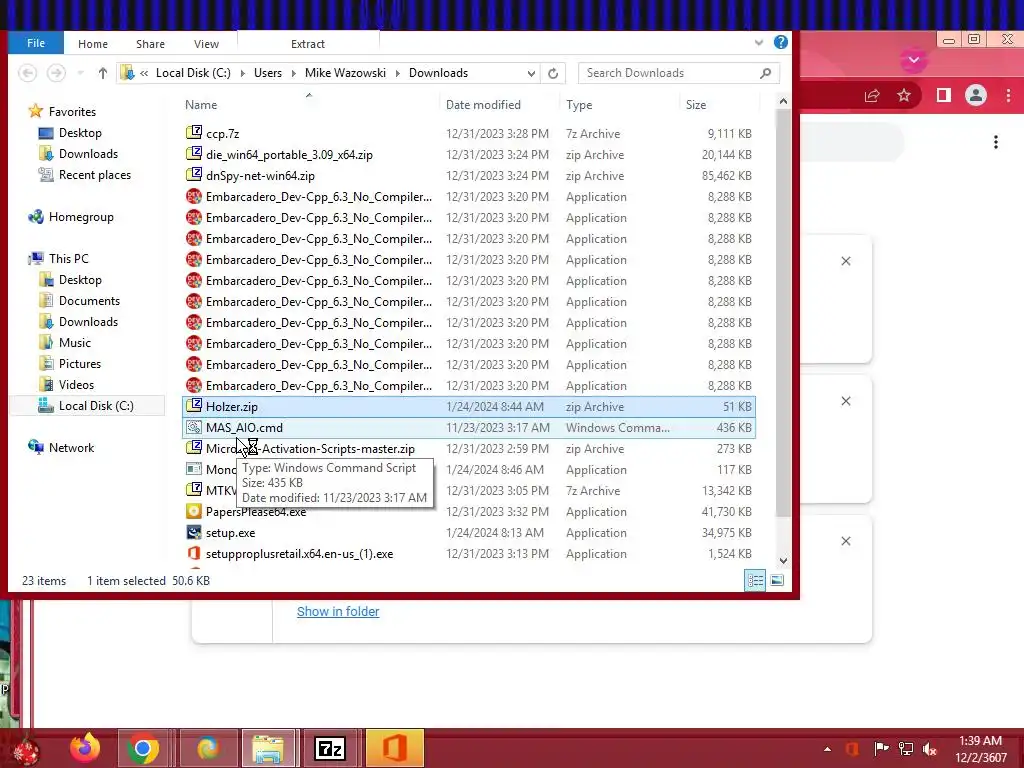Viewport: 1024px width, 768px height.
Task: Launch Firefox from the taskbar
Action: pyautogui.click(x=85, y=747)
